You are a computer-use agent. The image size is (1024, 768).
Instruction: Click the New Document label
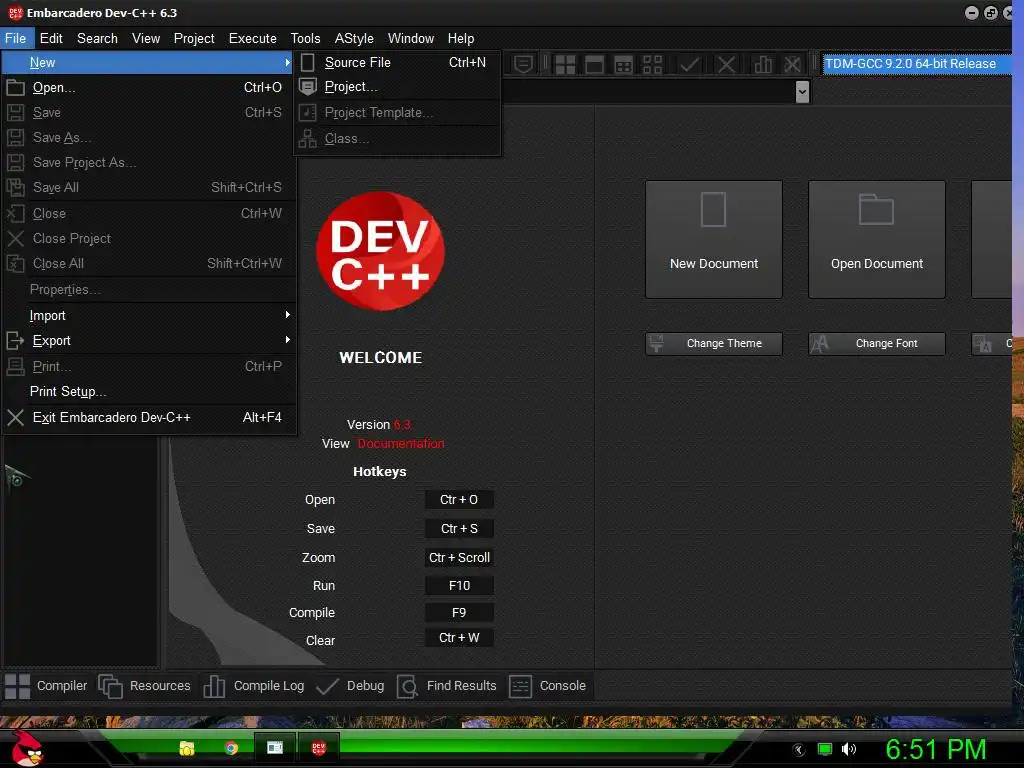pos(714,264)
